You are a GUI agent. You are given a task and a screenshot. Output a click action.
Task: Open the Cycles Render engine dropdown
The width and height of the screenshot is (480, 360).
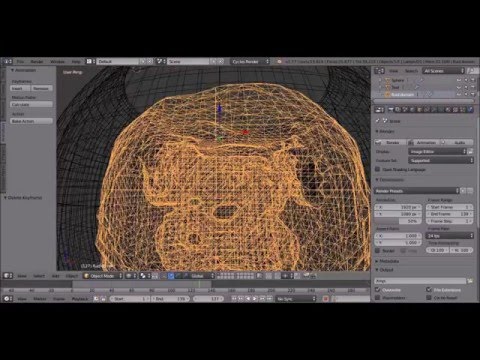[x=249, y=62]
